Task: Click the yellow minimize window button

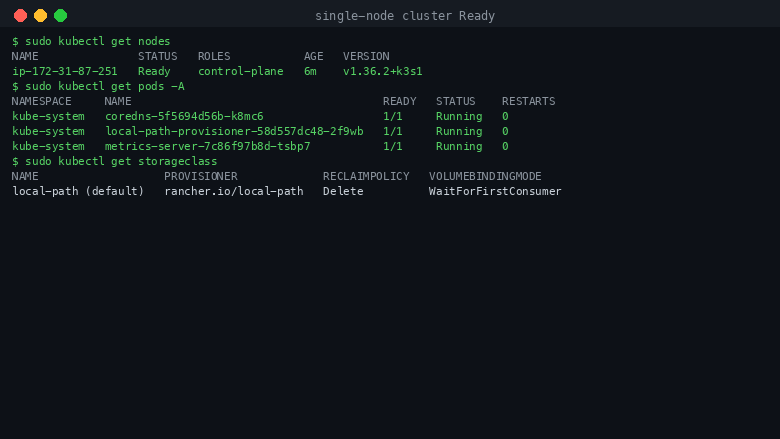Action: pyautogui.click(x=40, y=16)
